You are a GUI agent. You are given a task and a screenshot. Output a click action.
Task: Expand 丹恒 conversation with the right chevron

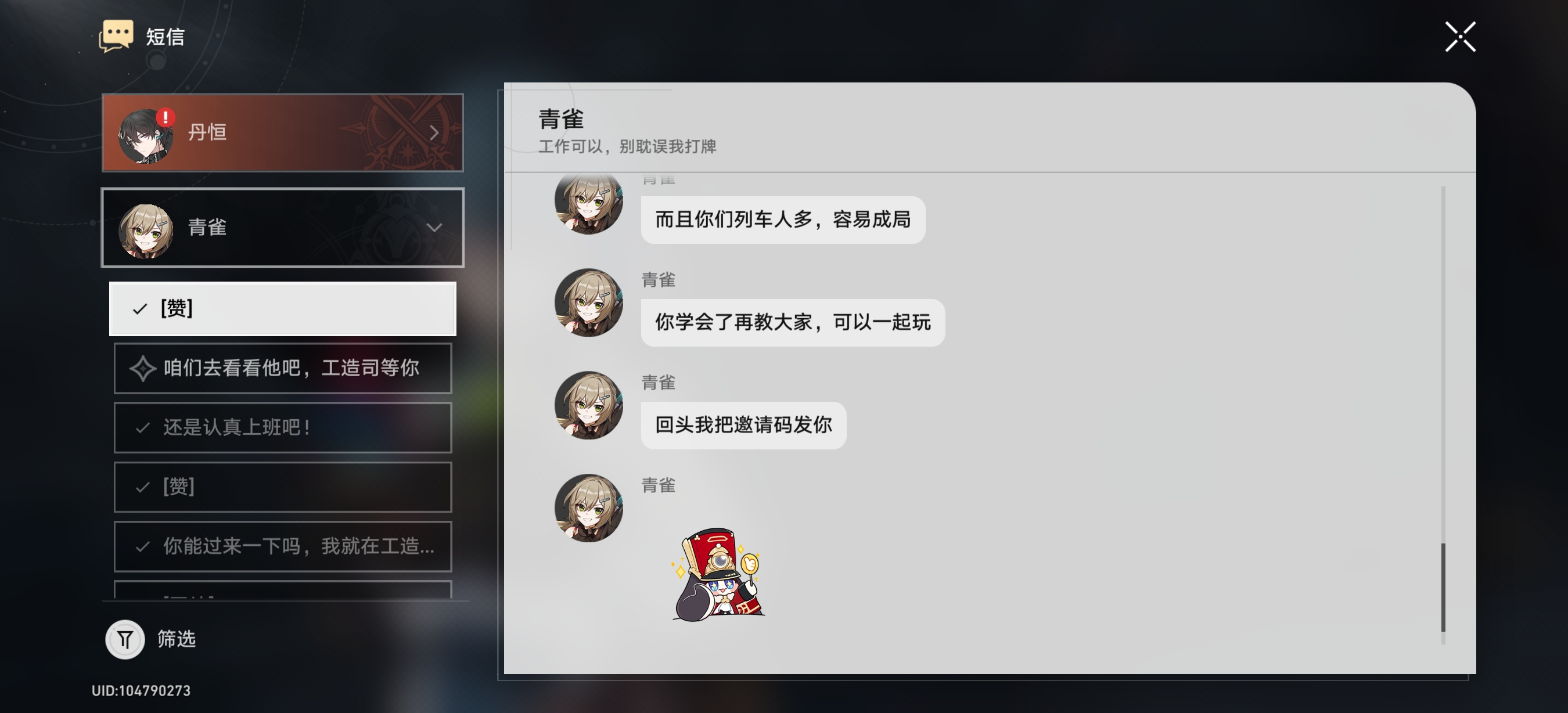pos(434,132)
